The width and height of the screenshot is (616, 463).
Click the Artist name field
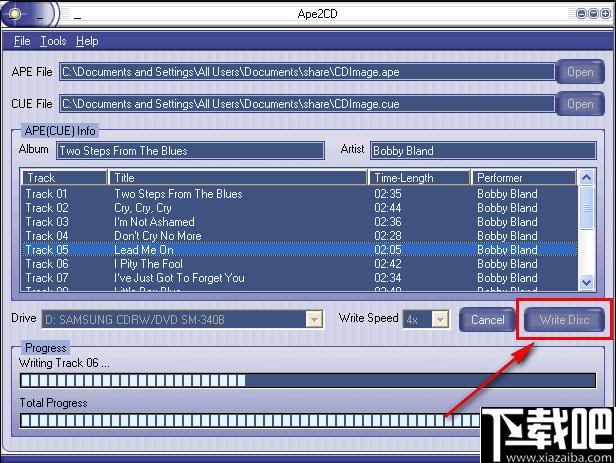(483, 151)
